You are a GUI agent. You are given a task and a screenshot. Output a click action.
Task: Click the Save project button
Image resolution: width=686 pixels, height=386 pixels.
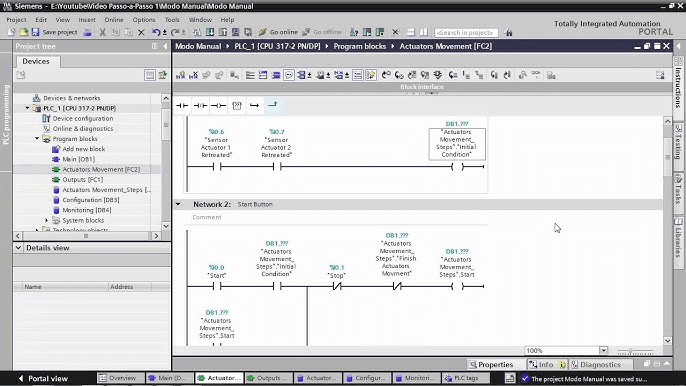[54, 32]
